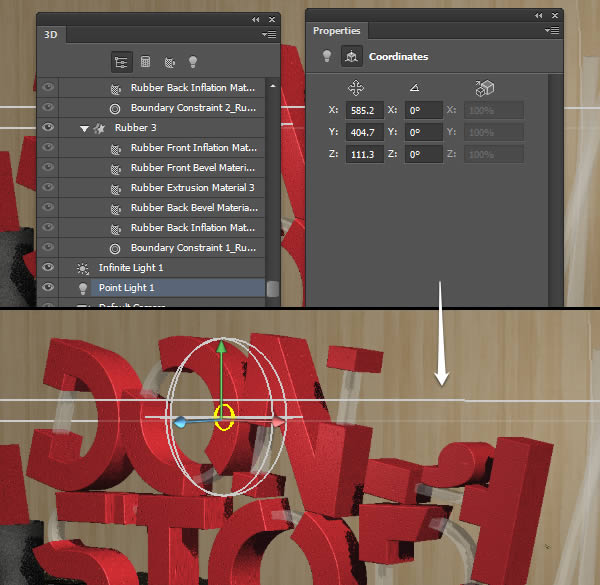Toggle visibility of Rubber Front Bevel Materi
Image resolution: width=600 pixels, height=585 pixels.
[x=48, y=167]
